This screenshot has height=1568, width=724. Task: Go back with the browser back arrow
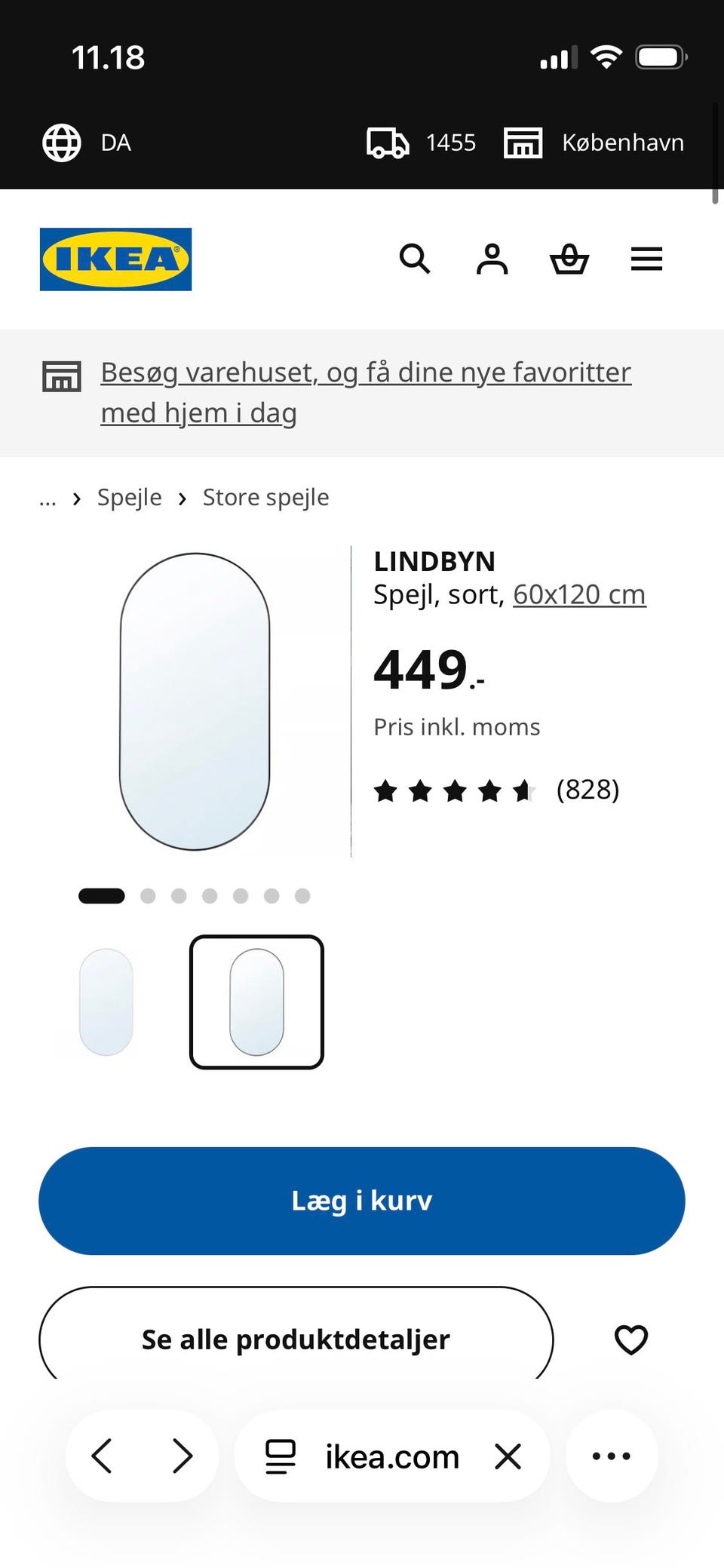(102, 1456)
